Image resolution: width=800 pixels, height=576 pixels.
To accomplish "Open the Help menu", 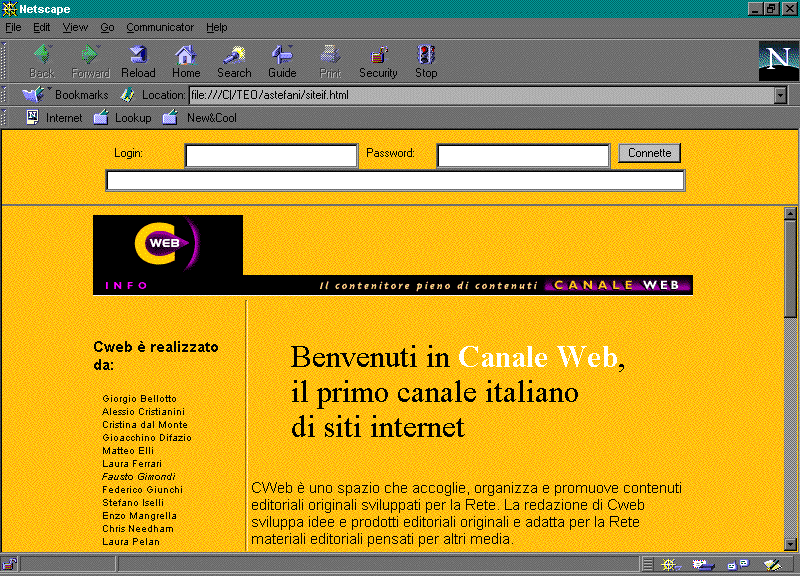I will tap(216, 28).
